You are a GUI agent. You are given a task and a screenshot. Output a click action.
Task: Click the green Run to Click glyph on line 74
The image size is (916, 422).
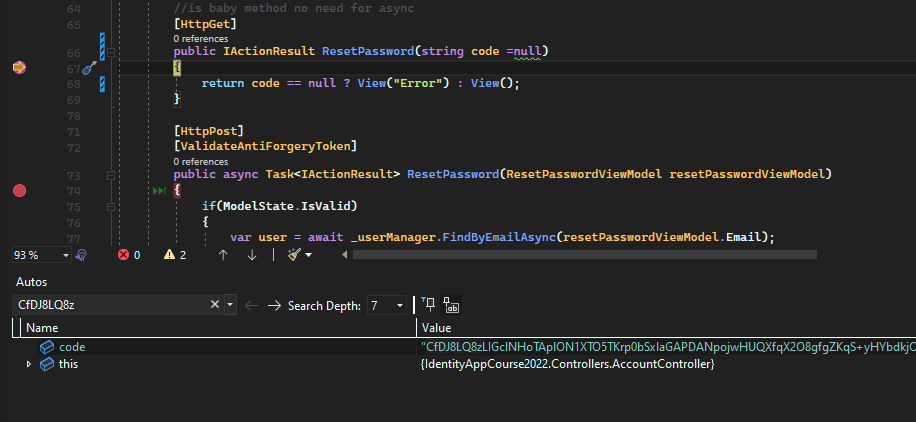click(158, 191)
